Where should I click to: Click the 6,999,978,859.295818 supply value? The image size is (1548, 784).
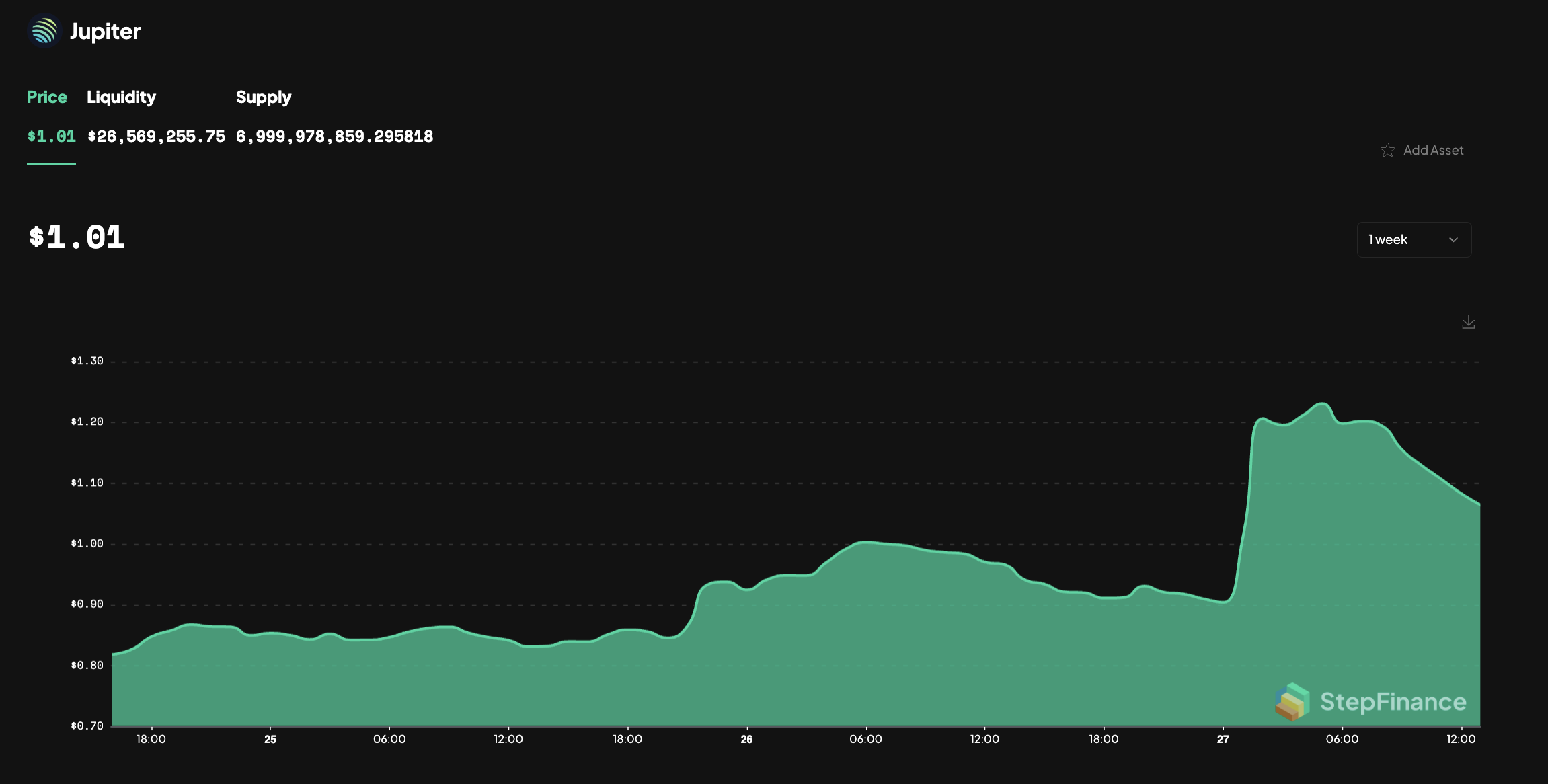click(334, 136)
